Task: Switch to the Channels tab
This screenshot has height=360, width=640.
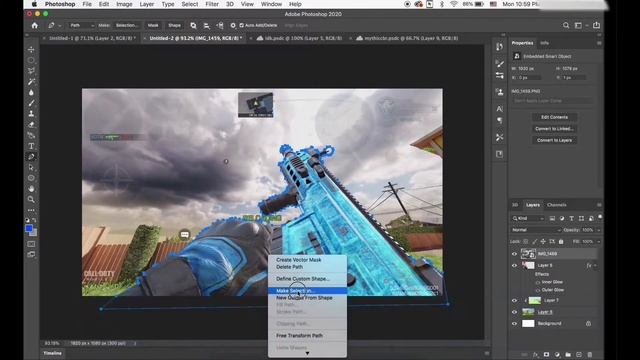Action: point(556,205)
